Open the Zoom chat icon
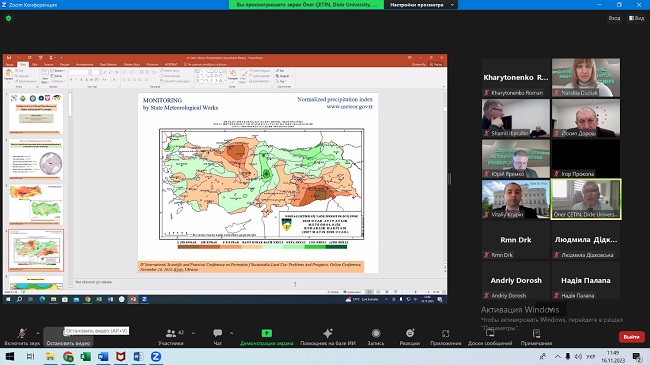The image size is (650, 365). [x=218, y=333]
